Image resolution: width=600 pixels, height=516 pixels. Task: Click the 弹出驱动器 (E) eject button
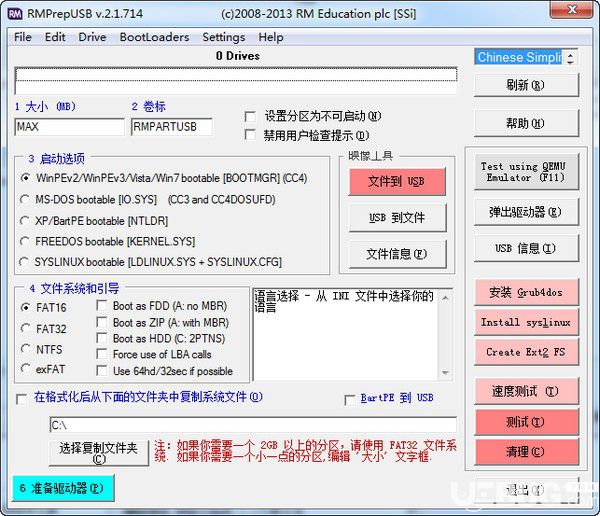(526, 212)
